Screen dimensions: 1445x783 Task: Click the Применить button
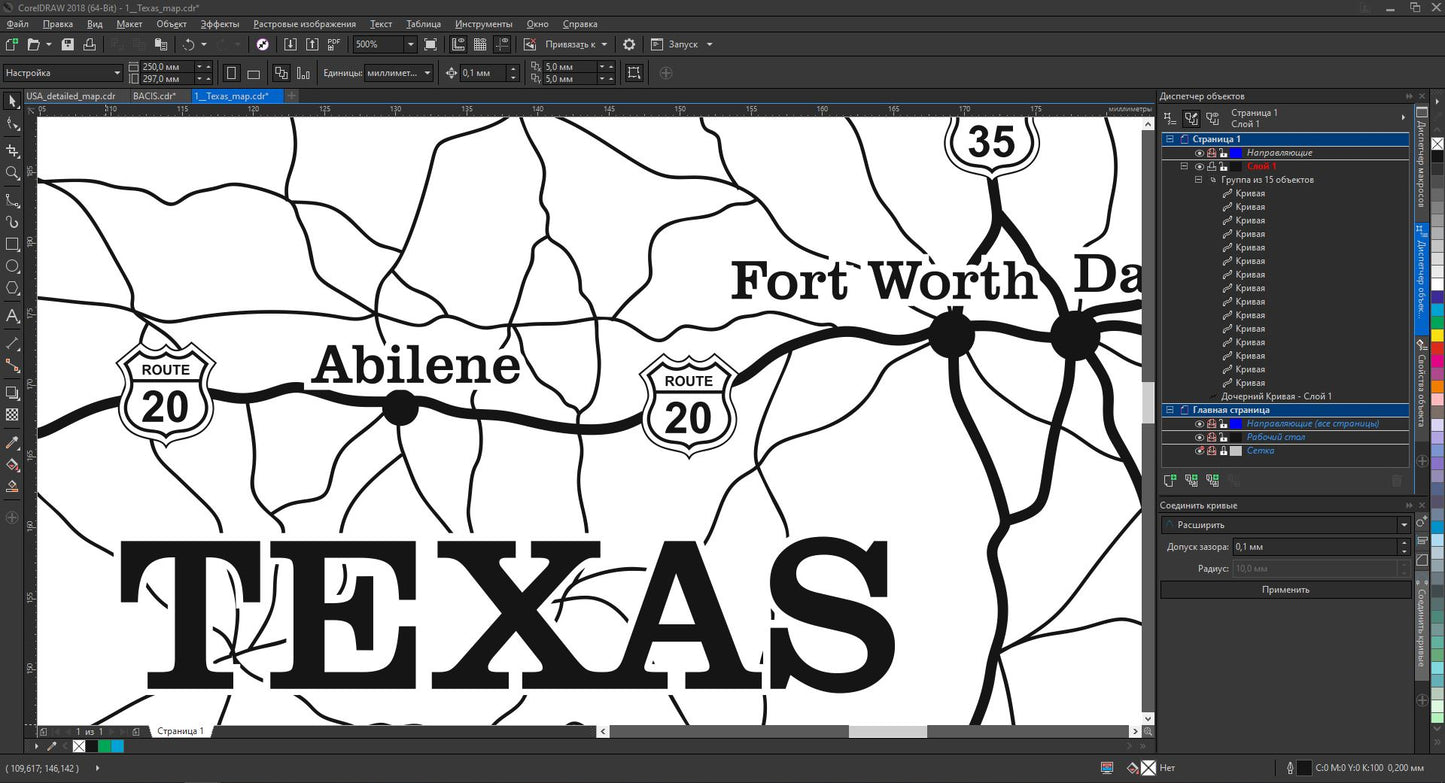[x=1285, y=590]
